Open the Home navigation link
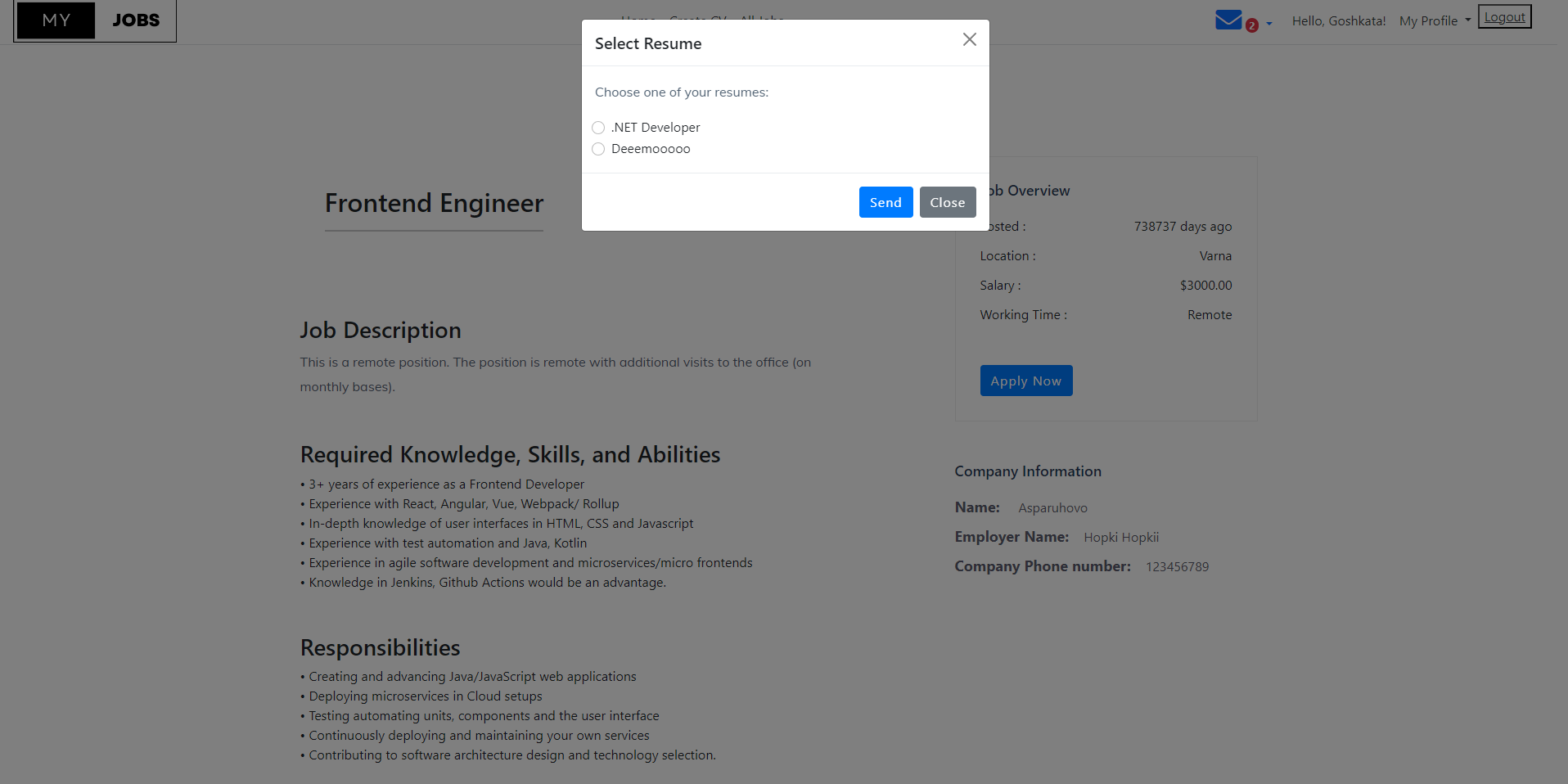The width and height of the screenshot is (1568, 784). tap(638, 20)
